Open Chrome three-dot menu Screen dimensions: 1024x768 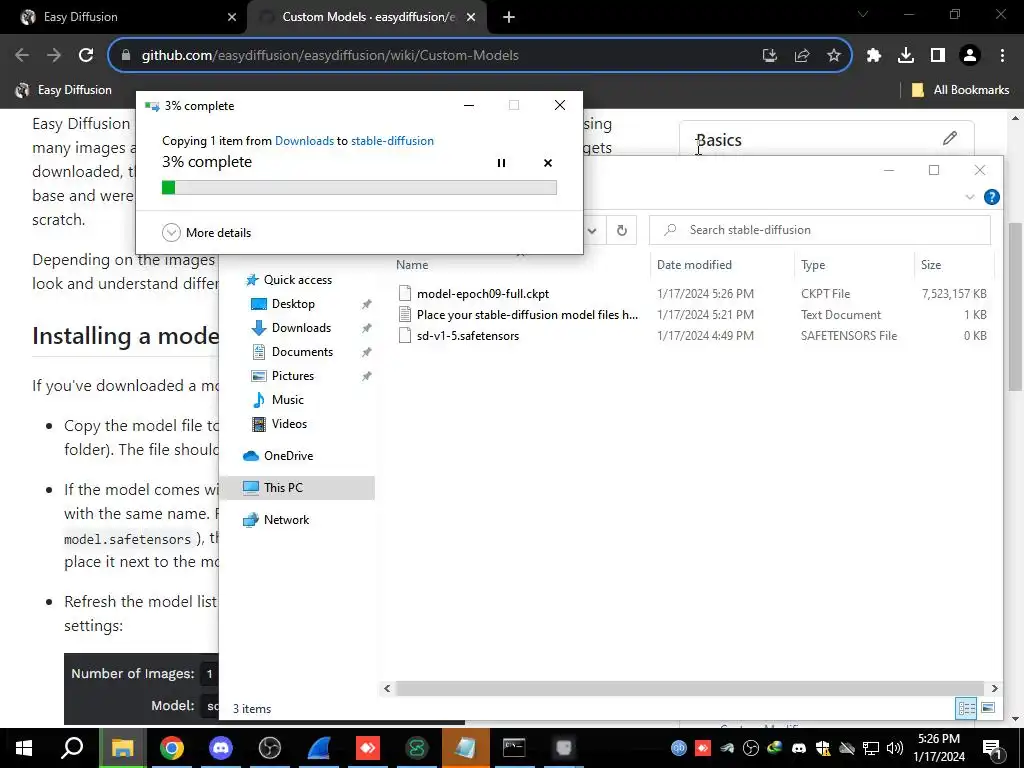[1002, 56]
